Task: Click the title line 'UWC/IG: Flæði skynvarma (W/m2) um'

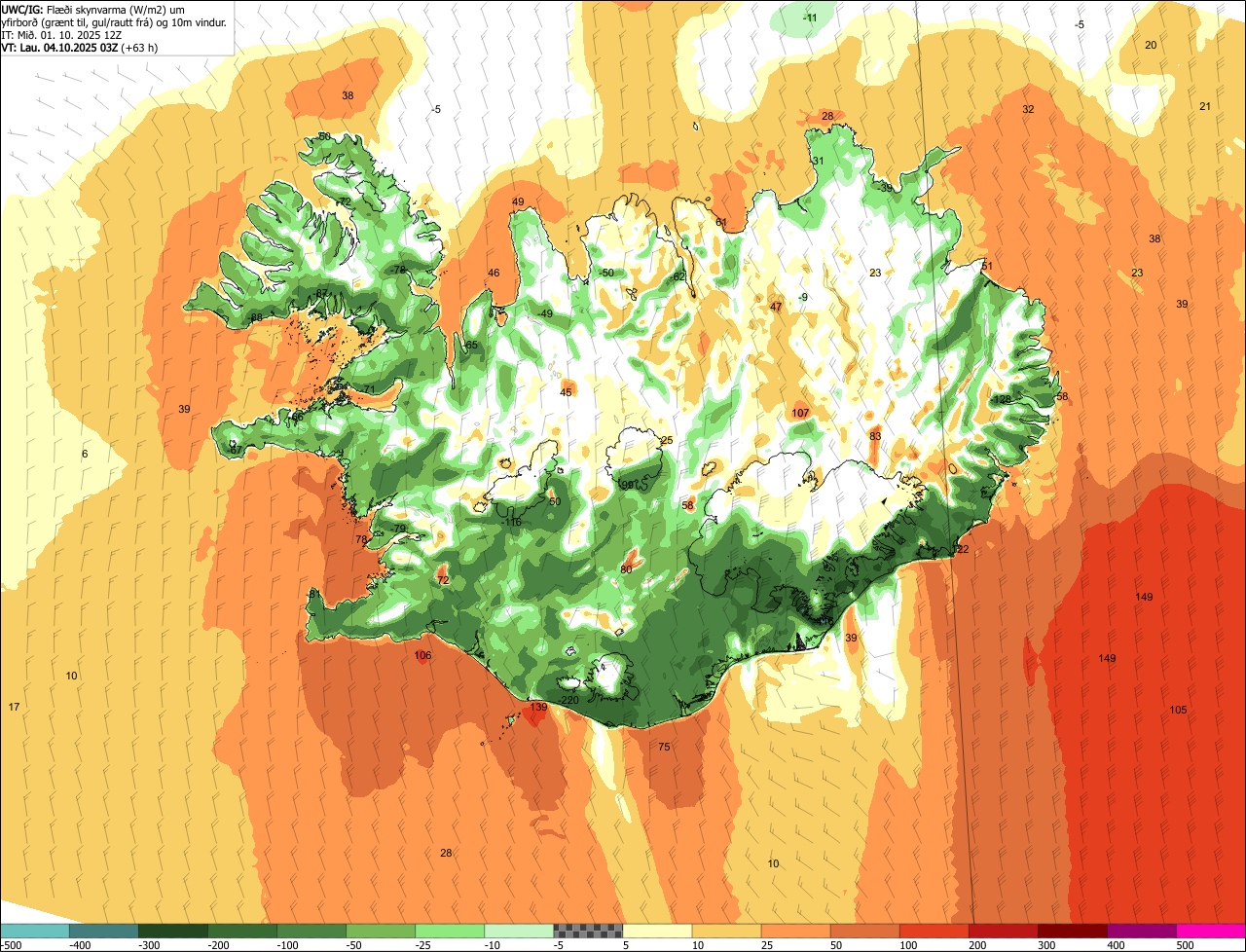Action: click(93, 9)
